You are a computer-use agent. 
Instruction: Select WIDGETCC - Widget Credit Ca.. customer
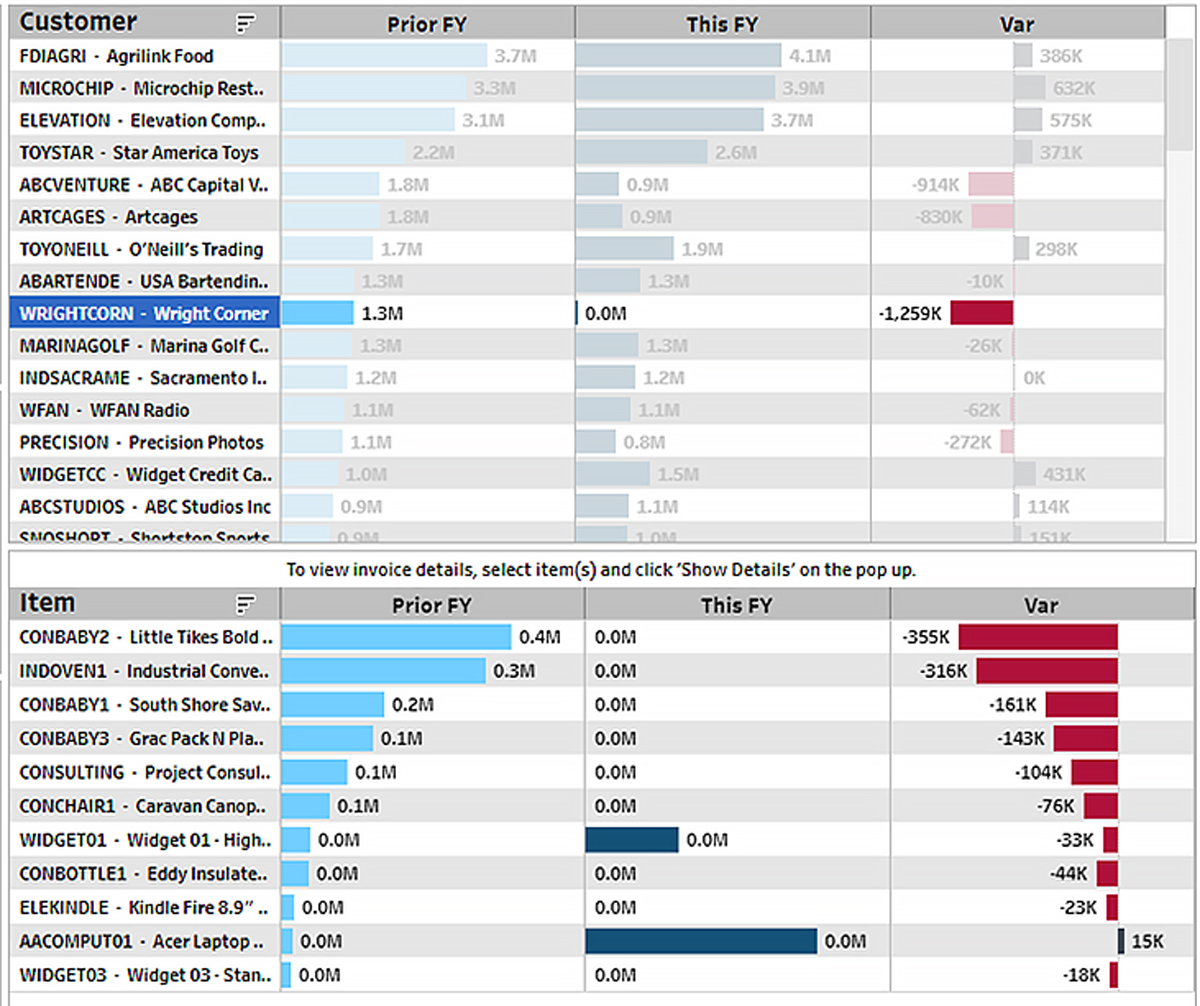coord(146,474)
